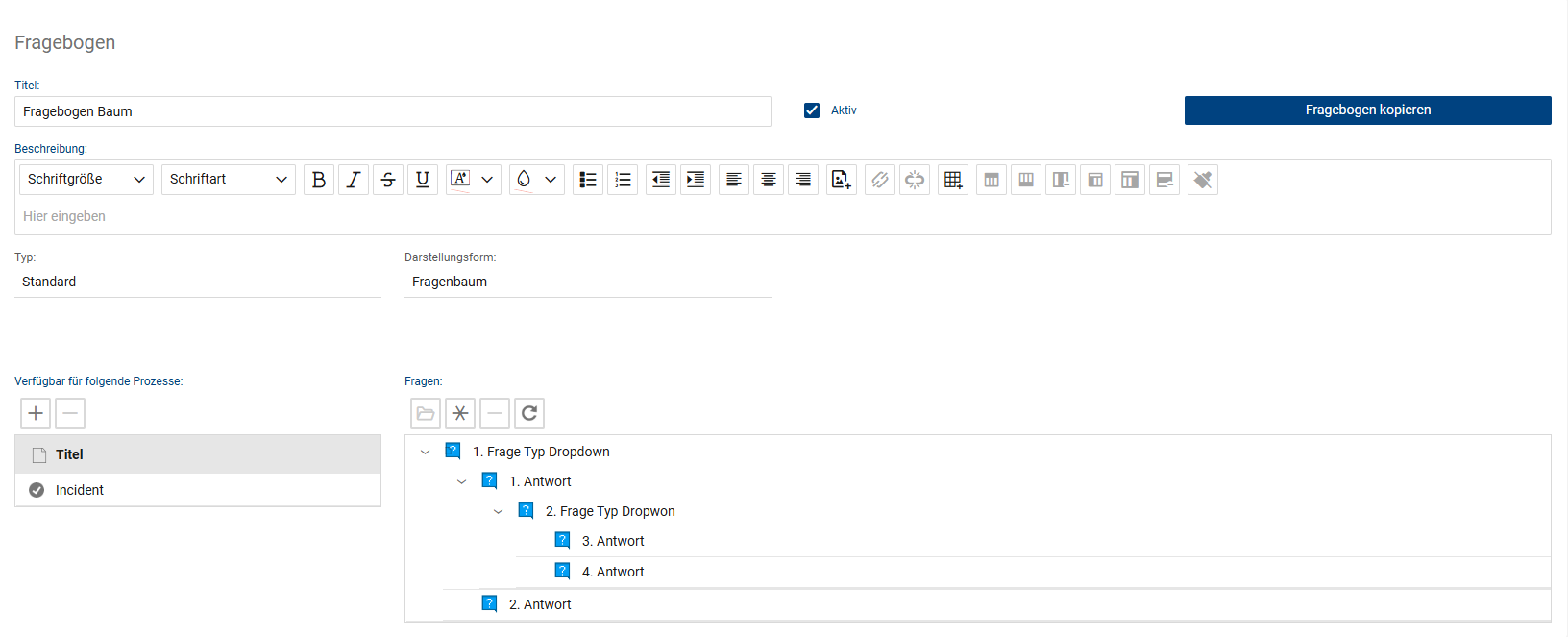
Task: Click the font color icon
Action: pos(460,180)
